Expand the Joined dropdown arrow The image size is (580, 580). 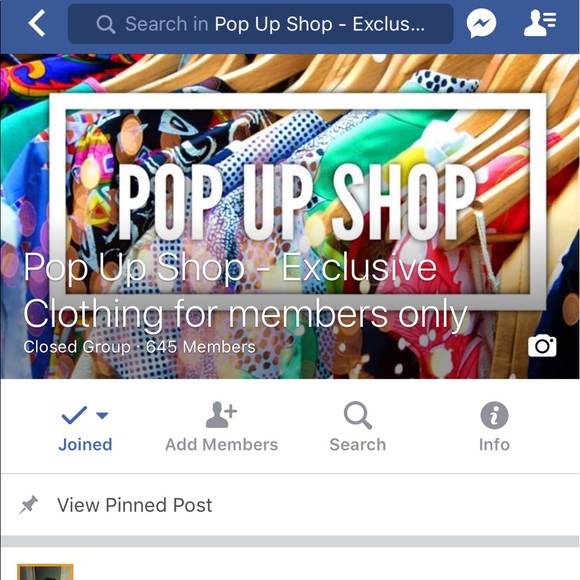tap(102, 415)
